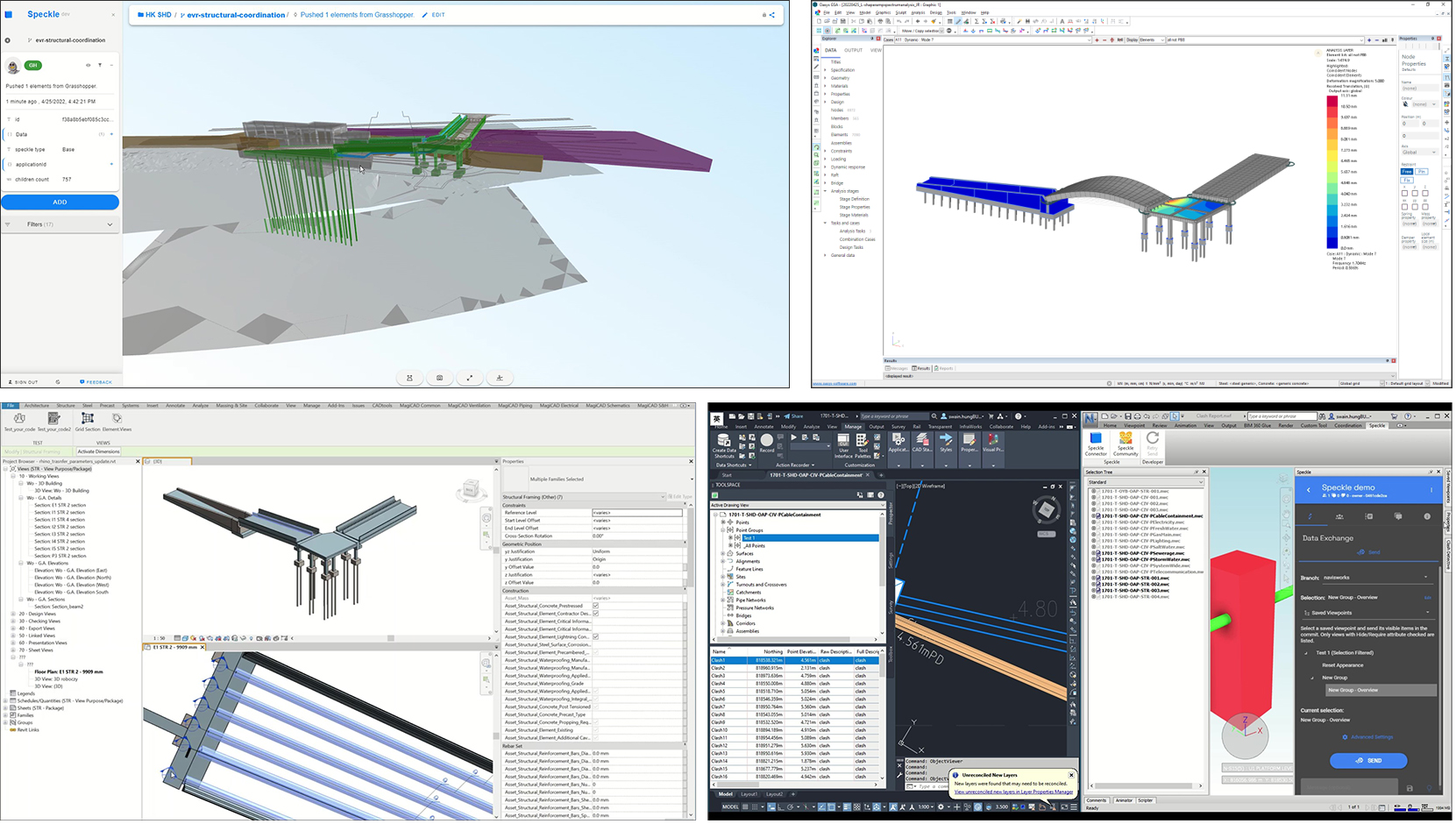This screenshot has width=1456, height=824.
Task: Click Speckle Community icon in Navisworks ribbon
Action: click(1126, 445)
